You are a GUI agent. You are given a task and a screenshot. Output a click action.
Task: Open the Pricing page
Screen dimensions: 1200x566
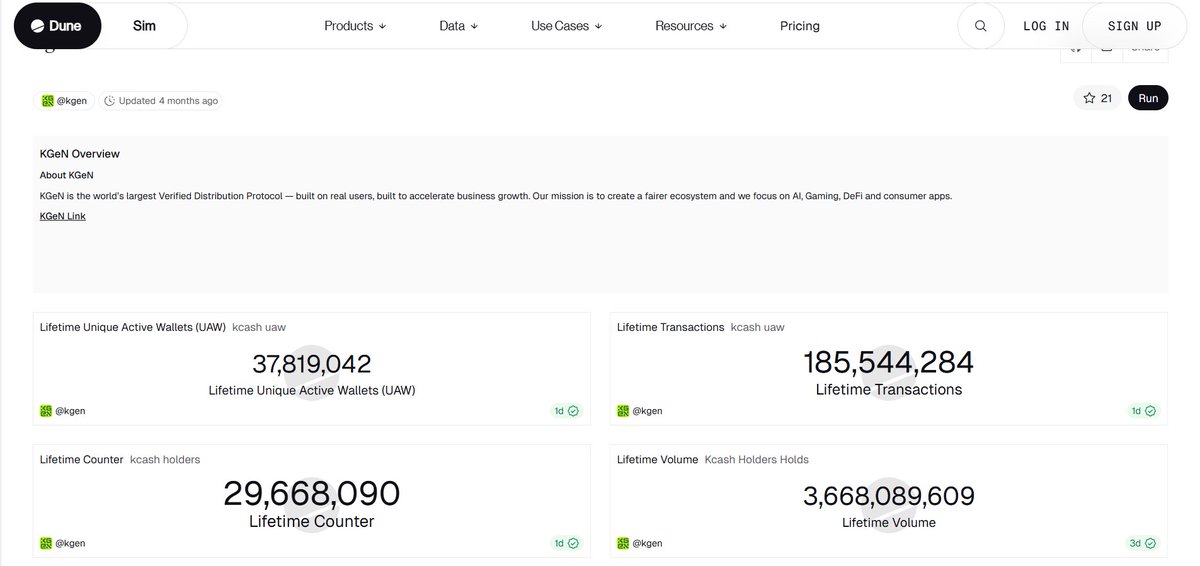tap(800, 26)
